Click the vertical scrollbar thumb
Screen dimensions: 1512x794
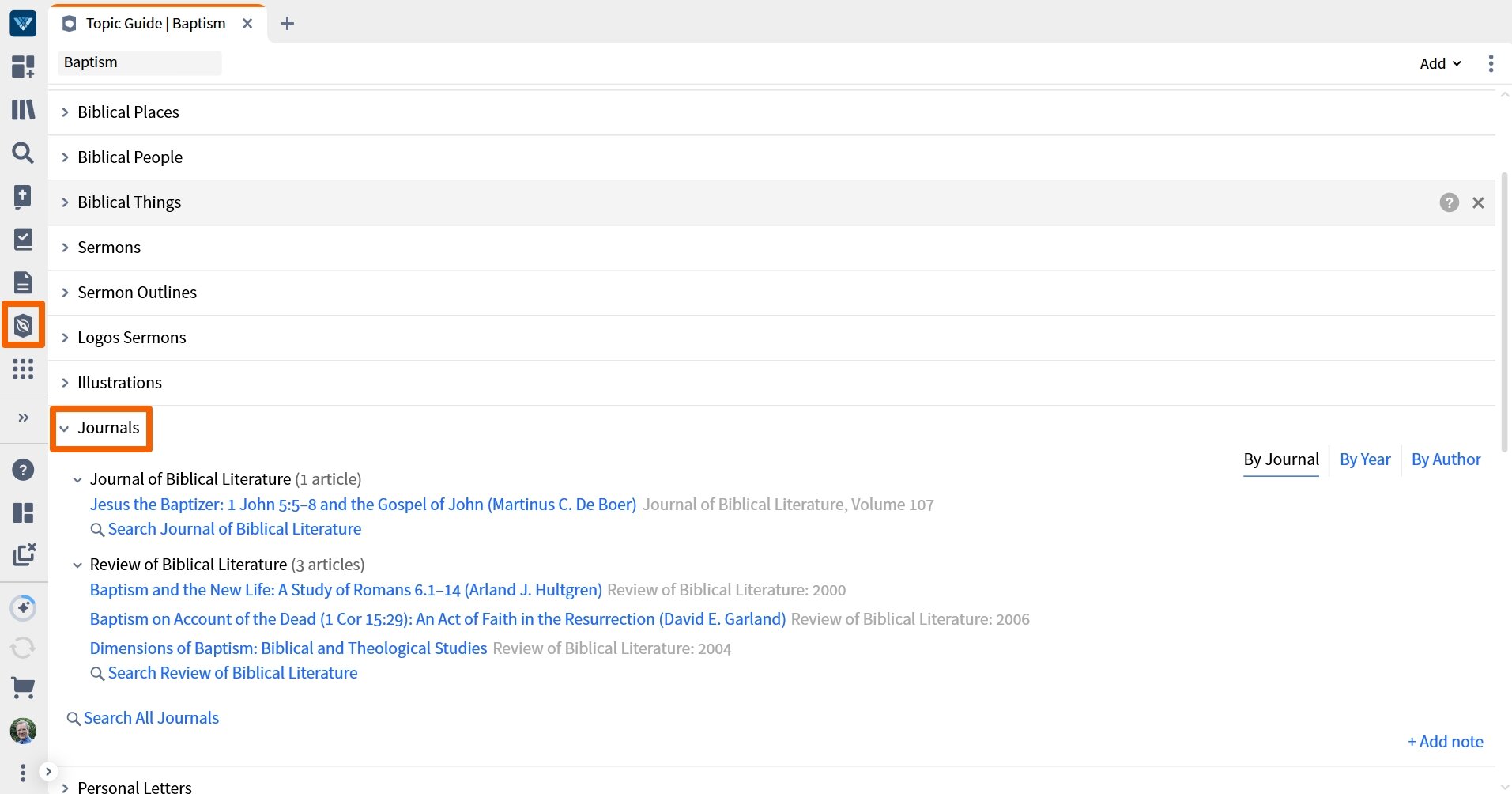[1505, 312]
